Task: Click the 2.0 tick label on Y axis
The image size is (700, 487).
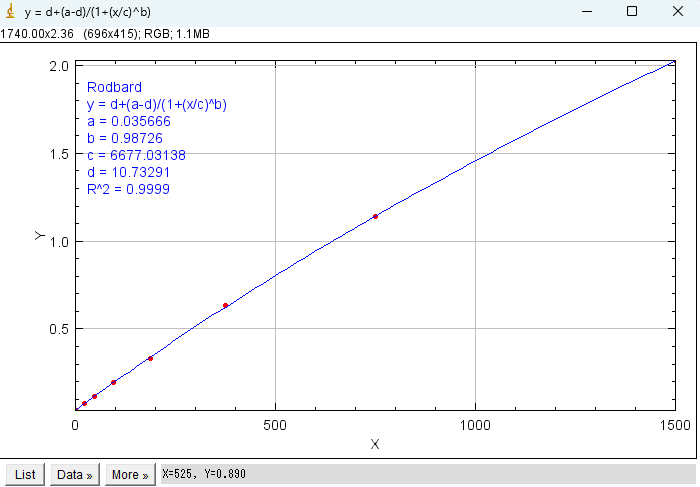Action: [58, 65]
